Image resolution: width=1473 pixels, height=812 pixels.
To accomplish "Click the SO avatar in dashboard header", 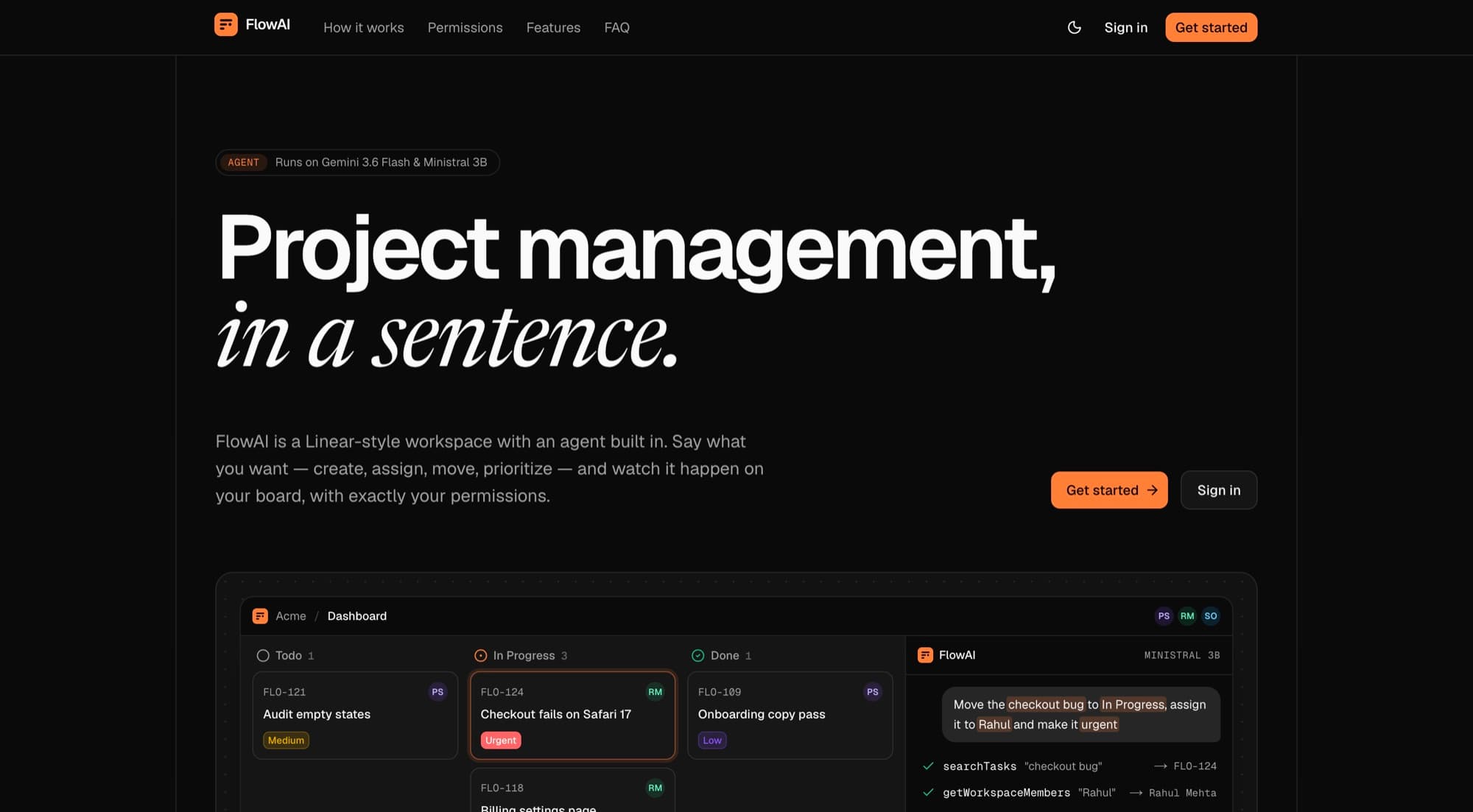I will pyautogui.click(x=1211, y=616).
